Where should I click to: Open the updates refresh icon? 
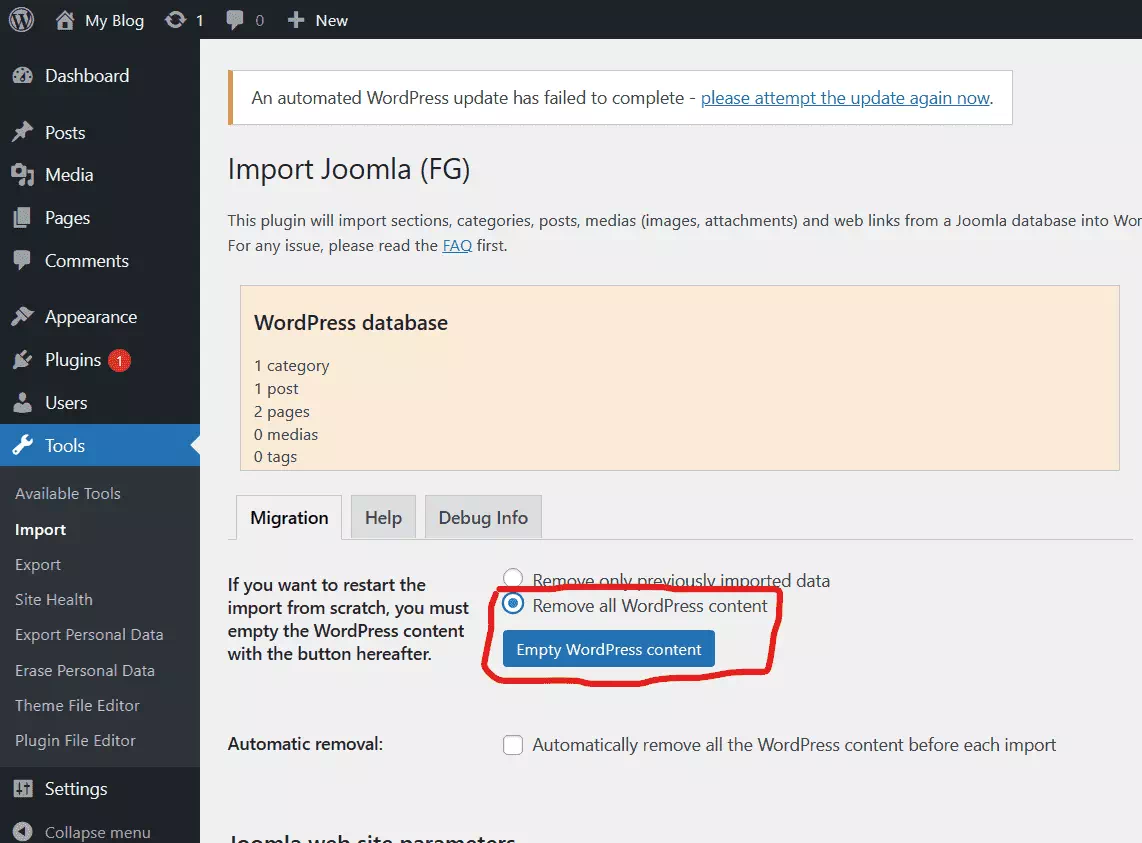[x=176, y=20]
